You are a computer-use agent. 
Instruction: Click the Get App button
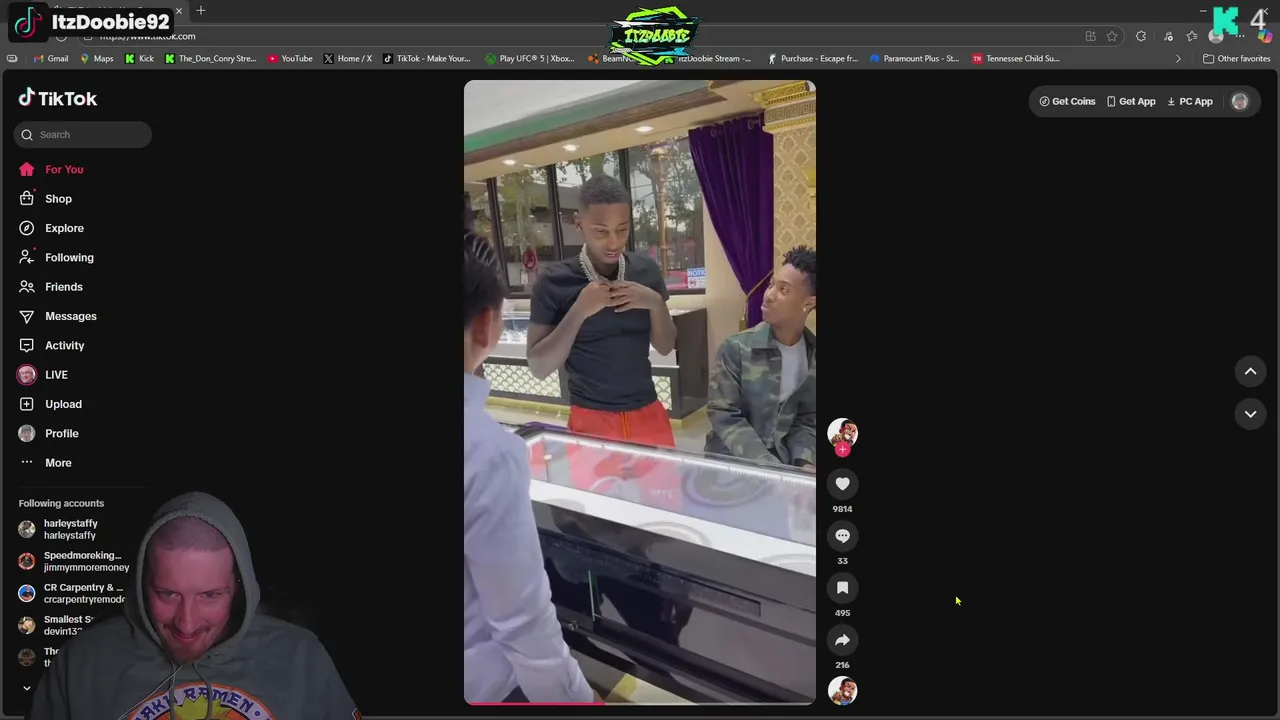pos(1131,101)
